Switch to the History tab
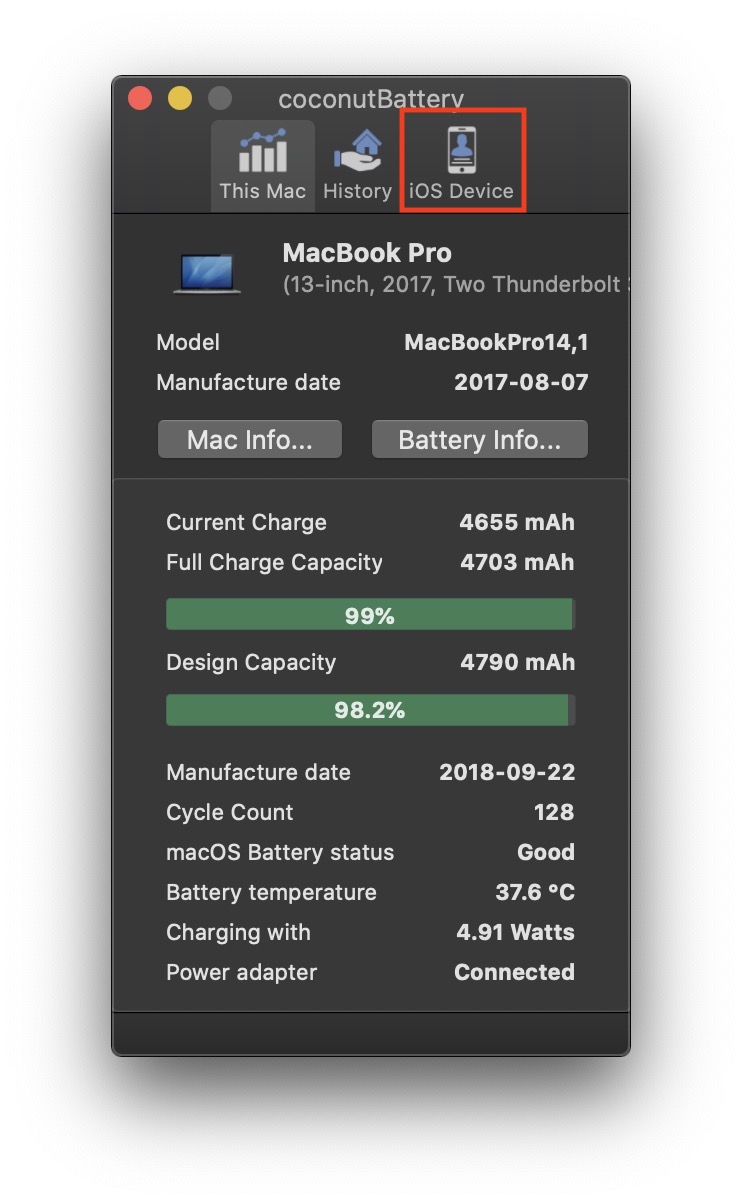 (357, 165)
